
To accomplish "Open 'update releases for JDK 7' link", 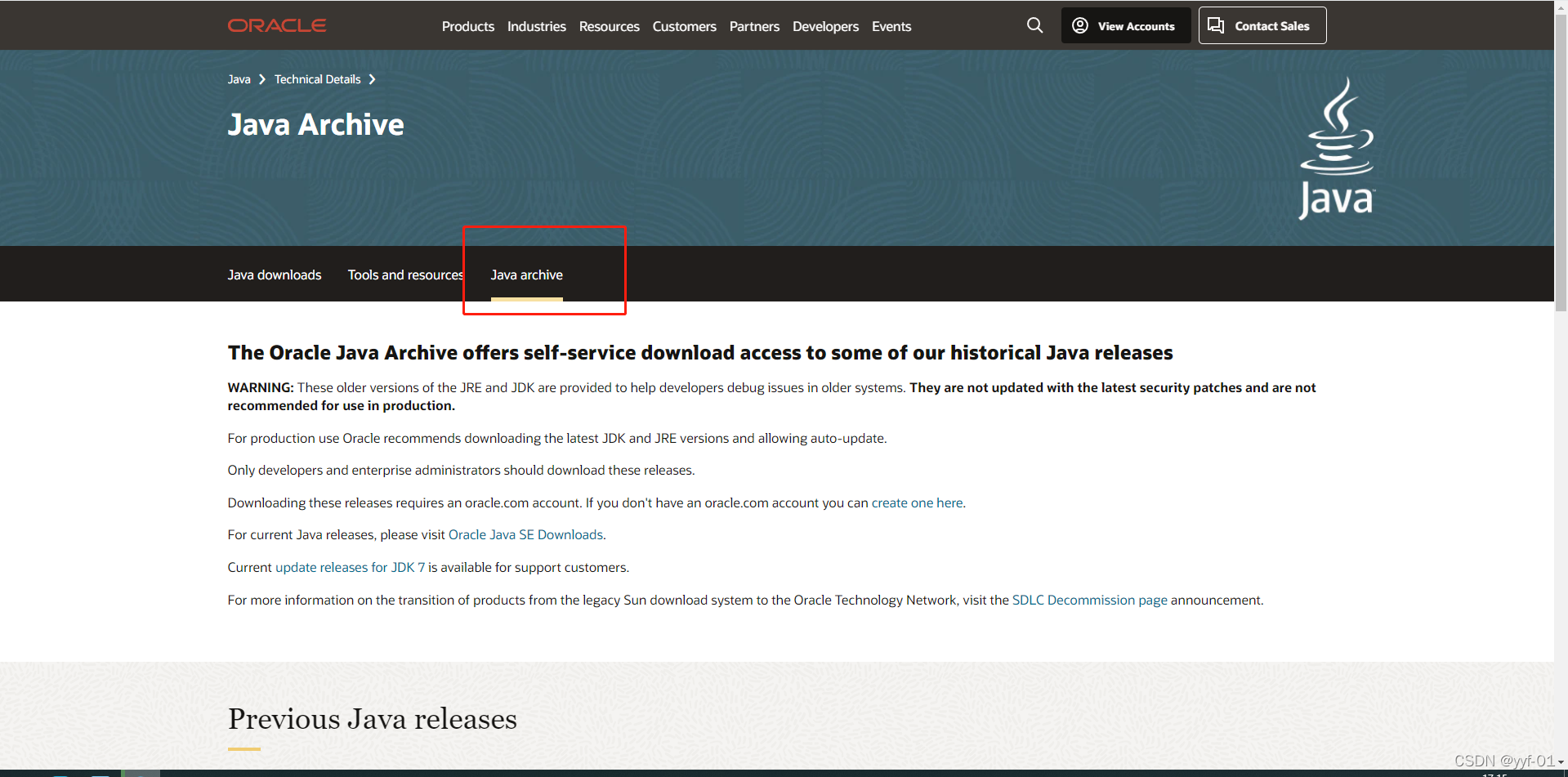I will coord(350,567).
